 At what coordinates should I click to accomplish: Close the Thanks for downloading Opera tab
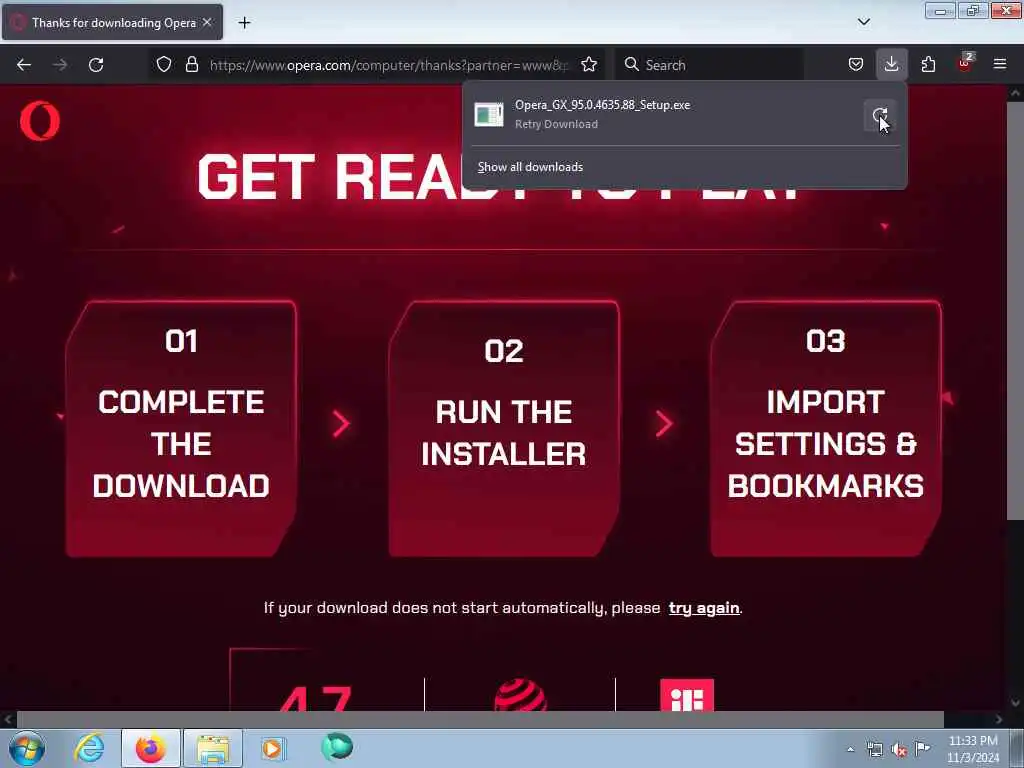(x=207, y=22)
